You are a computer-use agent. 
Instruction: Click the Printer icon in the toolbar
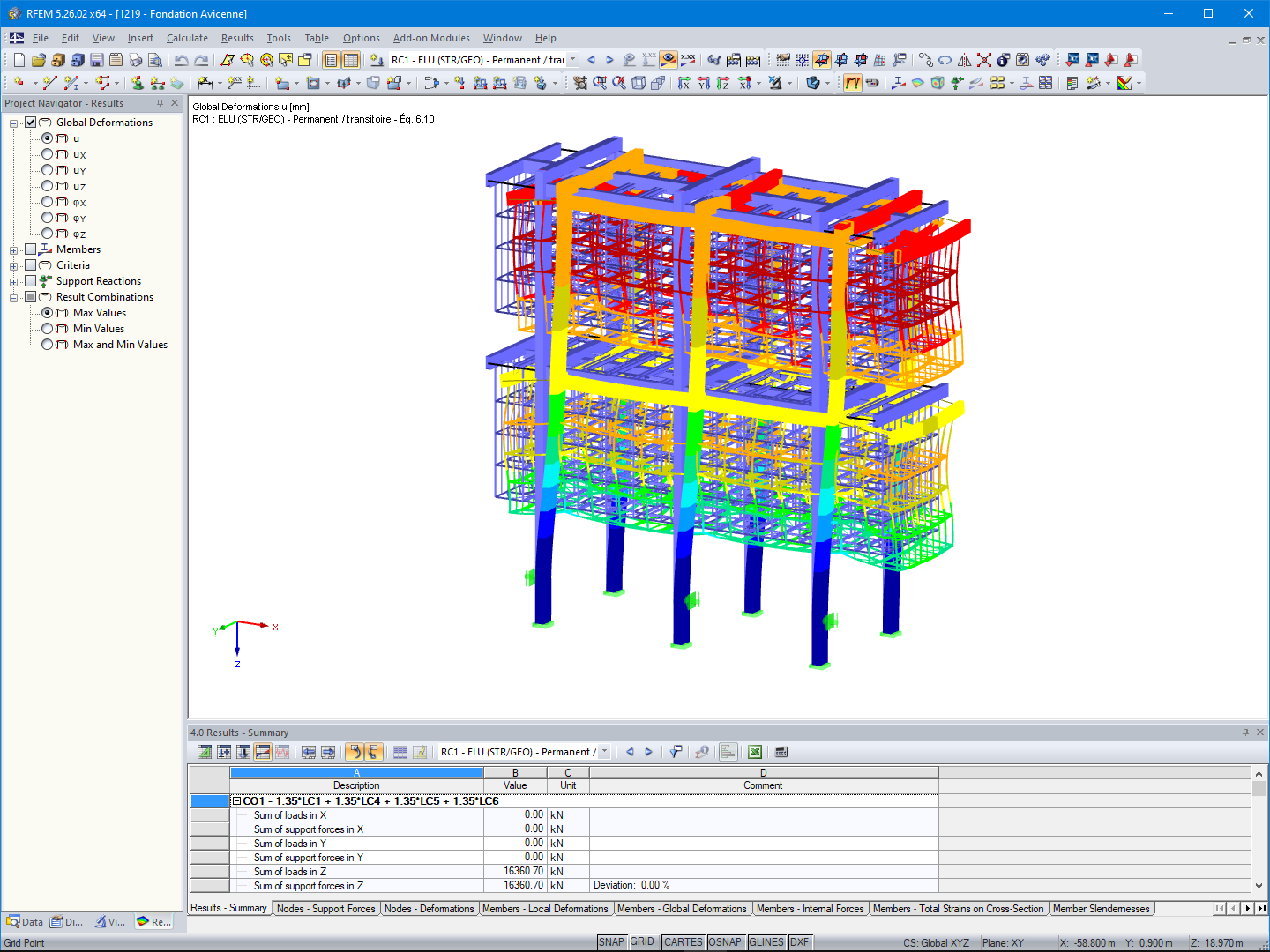pos(135,59)
